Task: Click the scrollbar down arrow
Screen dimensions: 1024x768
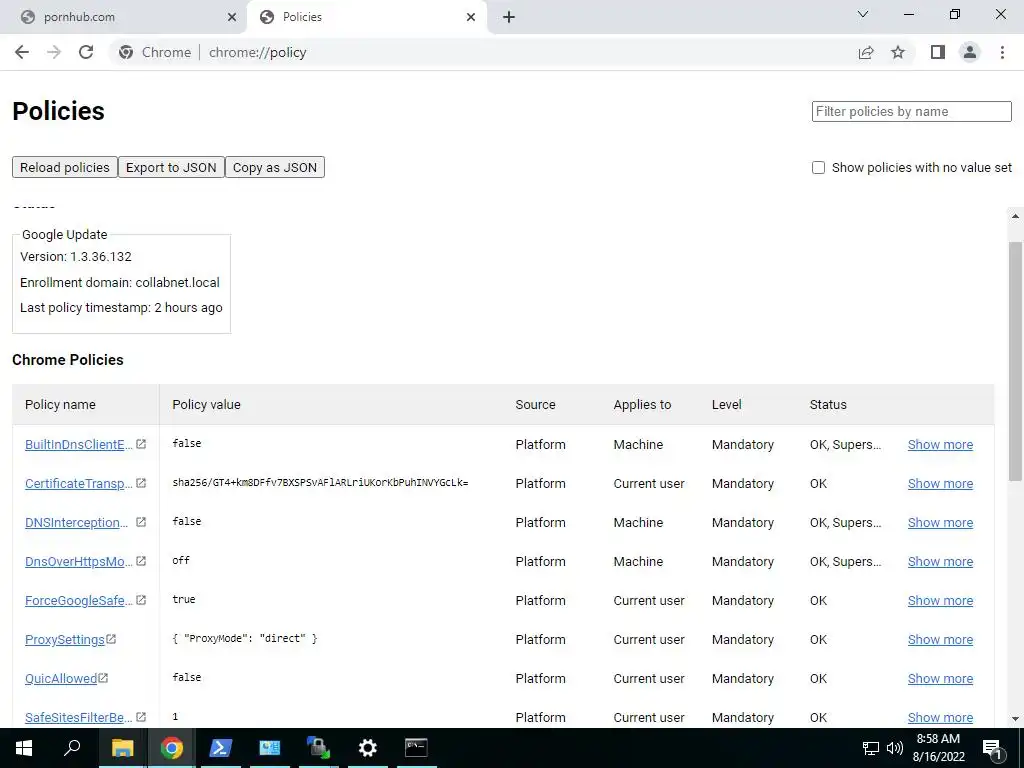Action: click(x=1015, y=718)
